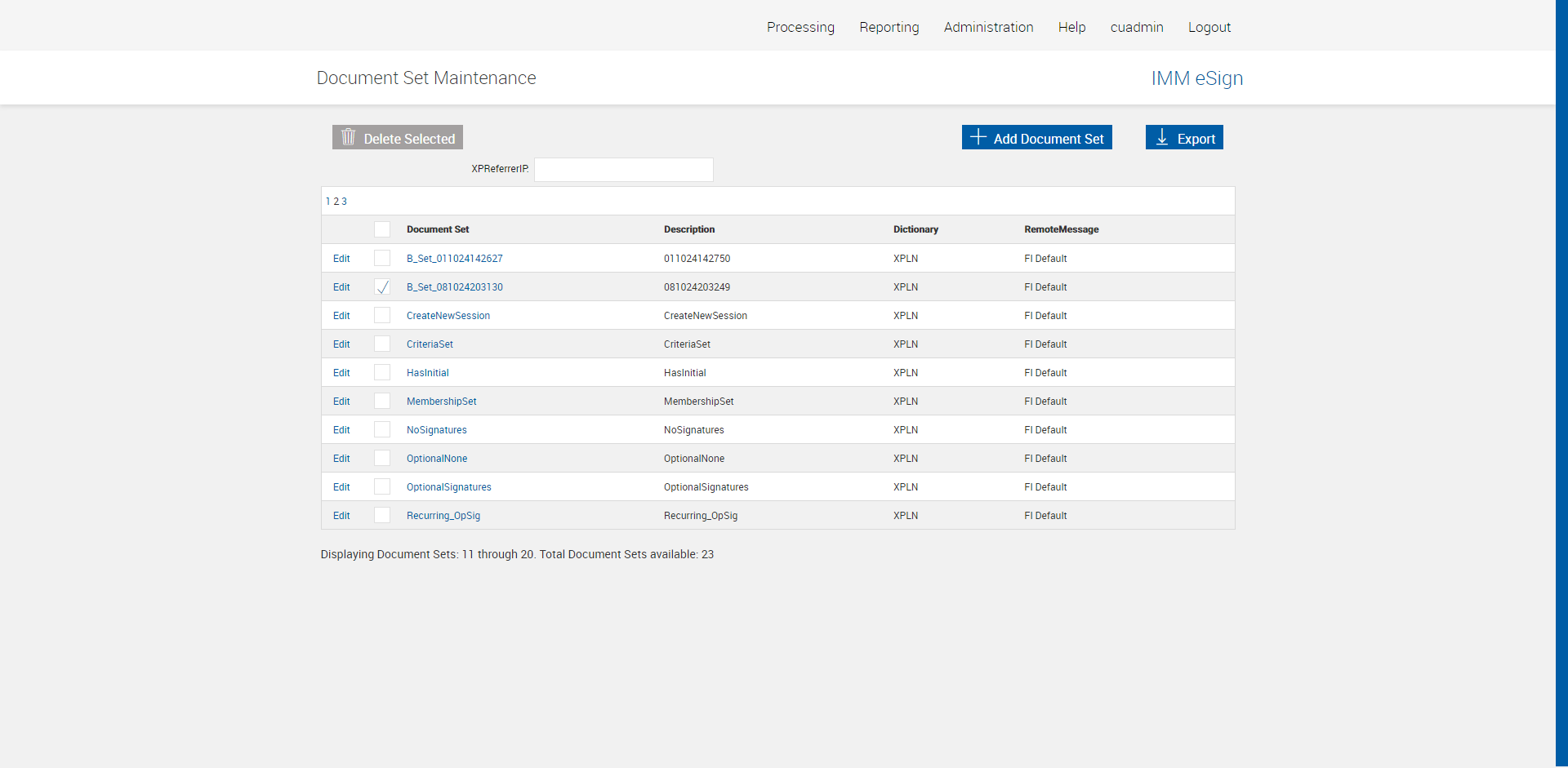Go to page 3 of document sets
This screenshot has width=1568, height=768.
point(345,202)
